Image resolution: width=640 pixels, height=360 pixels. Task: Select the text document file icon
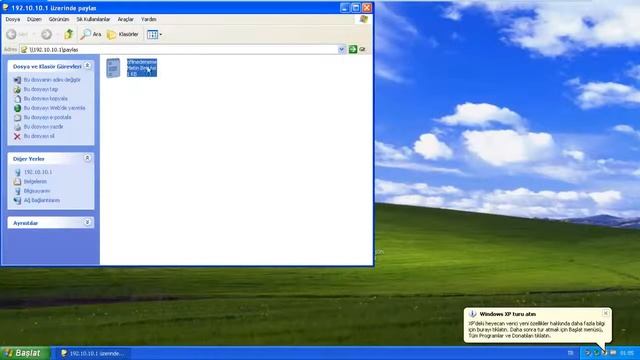[x=113, y=68]
